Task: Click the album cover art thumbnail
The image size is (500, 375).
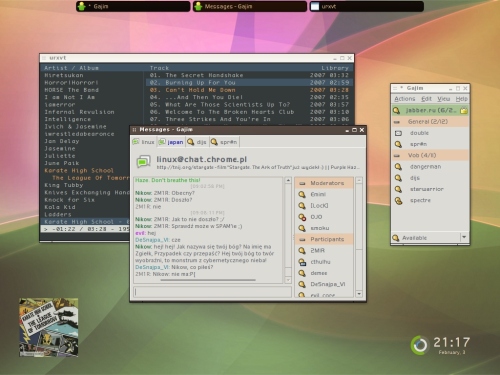Action: 49,327
